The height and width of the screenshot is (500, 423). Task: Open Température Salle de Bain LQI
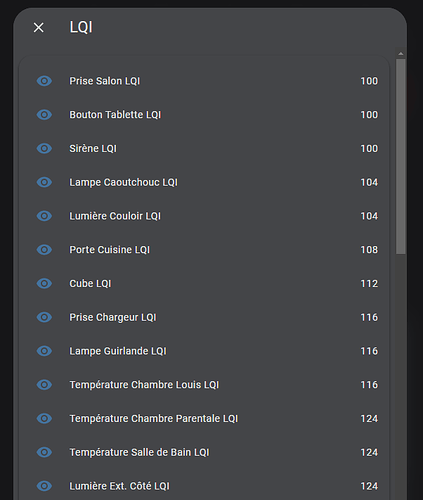click(x=204, y=452)
